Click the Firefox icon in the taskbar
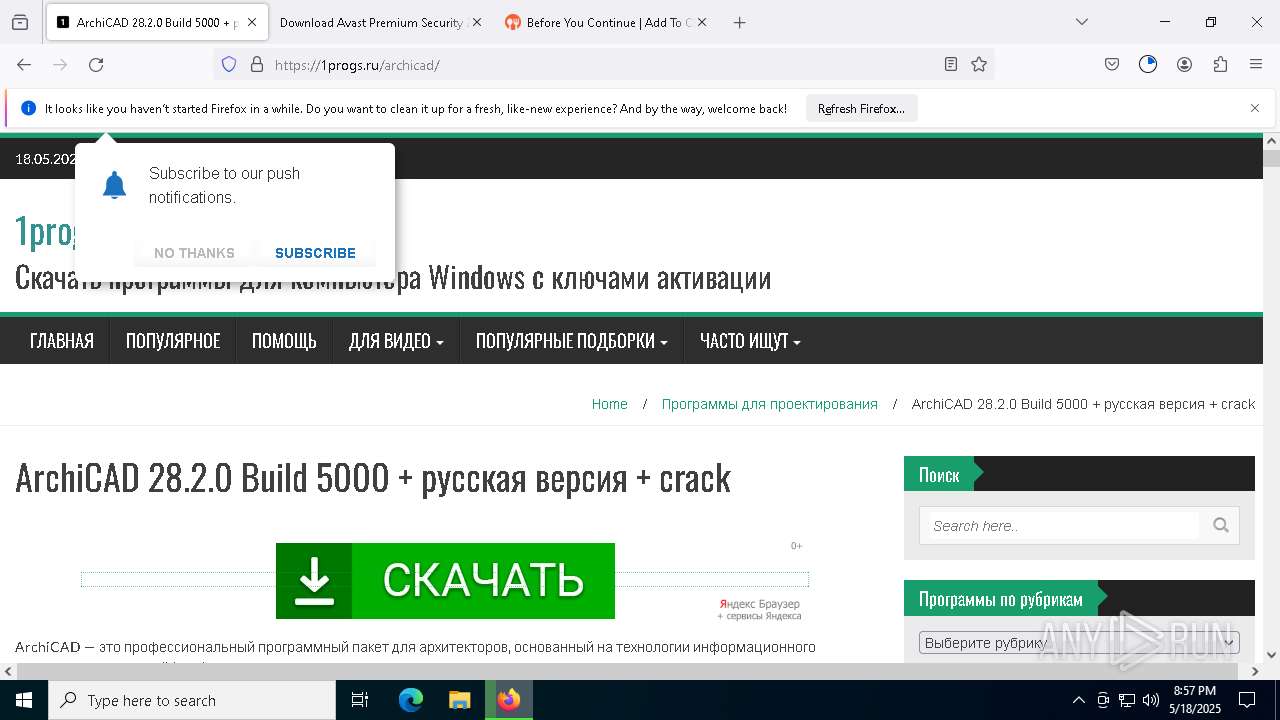 coord(509,700)
